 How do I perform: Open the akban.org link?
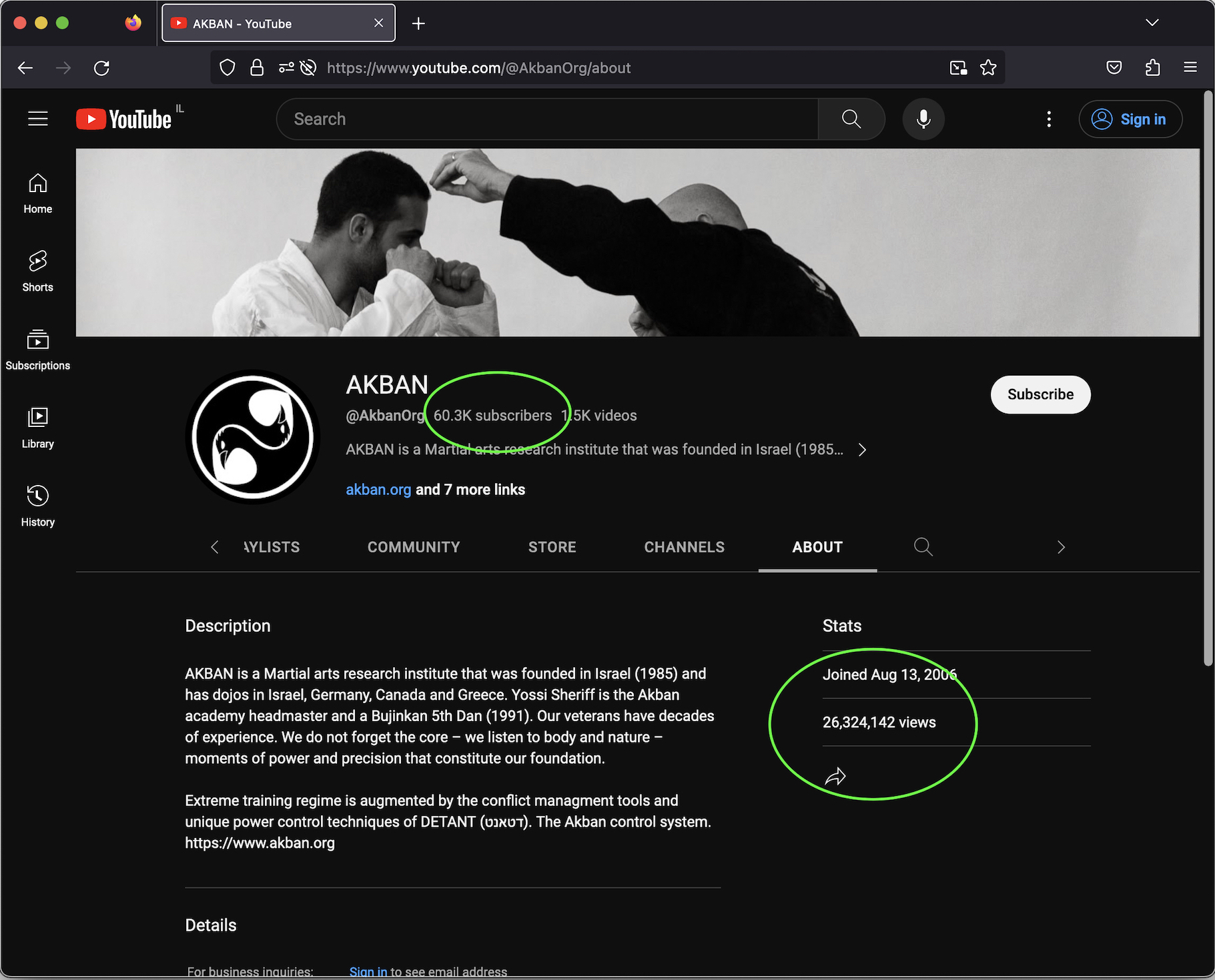tap(378, 490)
